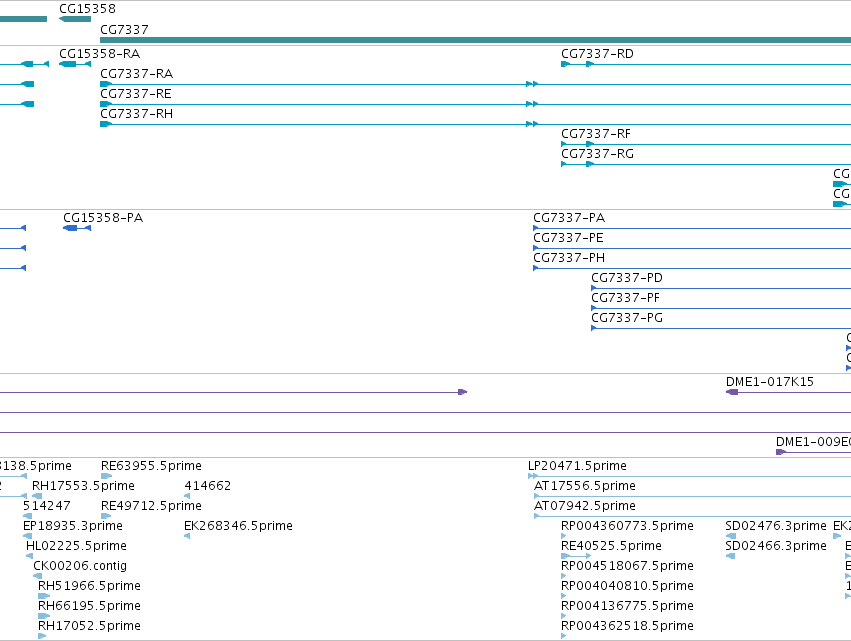Click the 514247 feature label
Viewport: 851px width, 641px height.
point(47,506)
